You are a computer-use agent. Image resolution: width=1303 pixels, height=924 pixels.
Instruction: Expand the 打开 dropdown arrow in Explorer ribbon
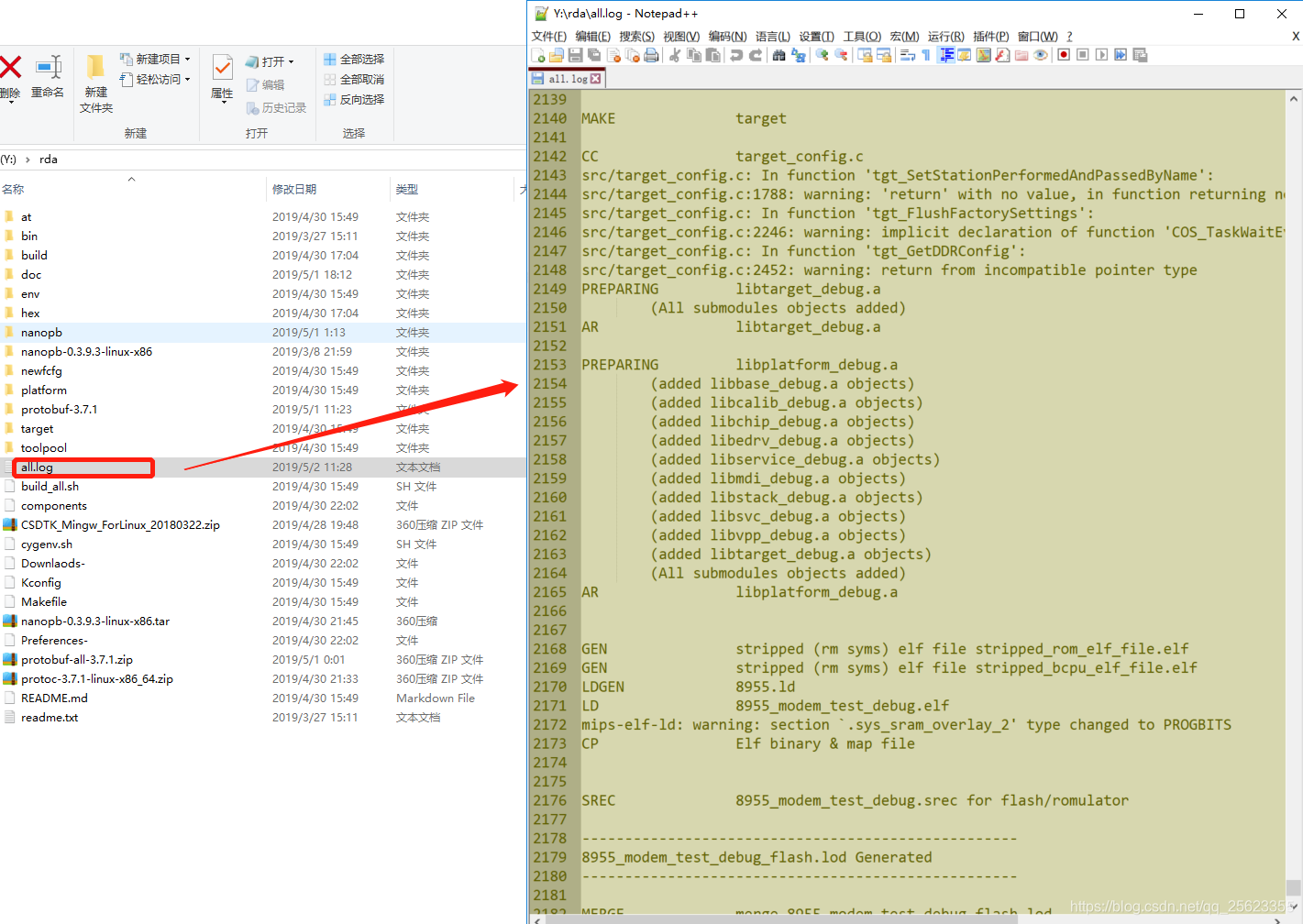292,62
